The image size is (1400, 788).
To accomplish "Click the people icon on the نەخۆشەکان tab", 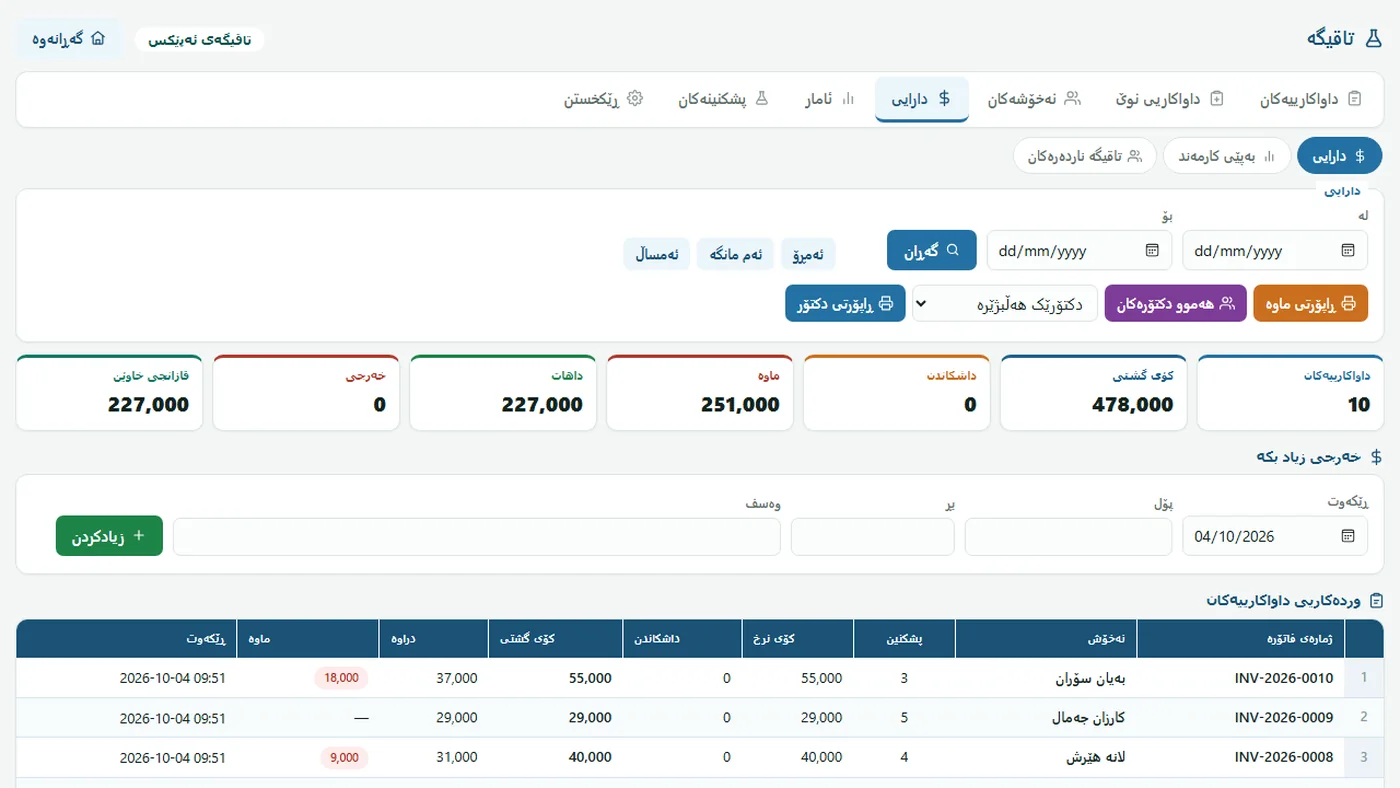I will click(1073, 99).
